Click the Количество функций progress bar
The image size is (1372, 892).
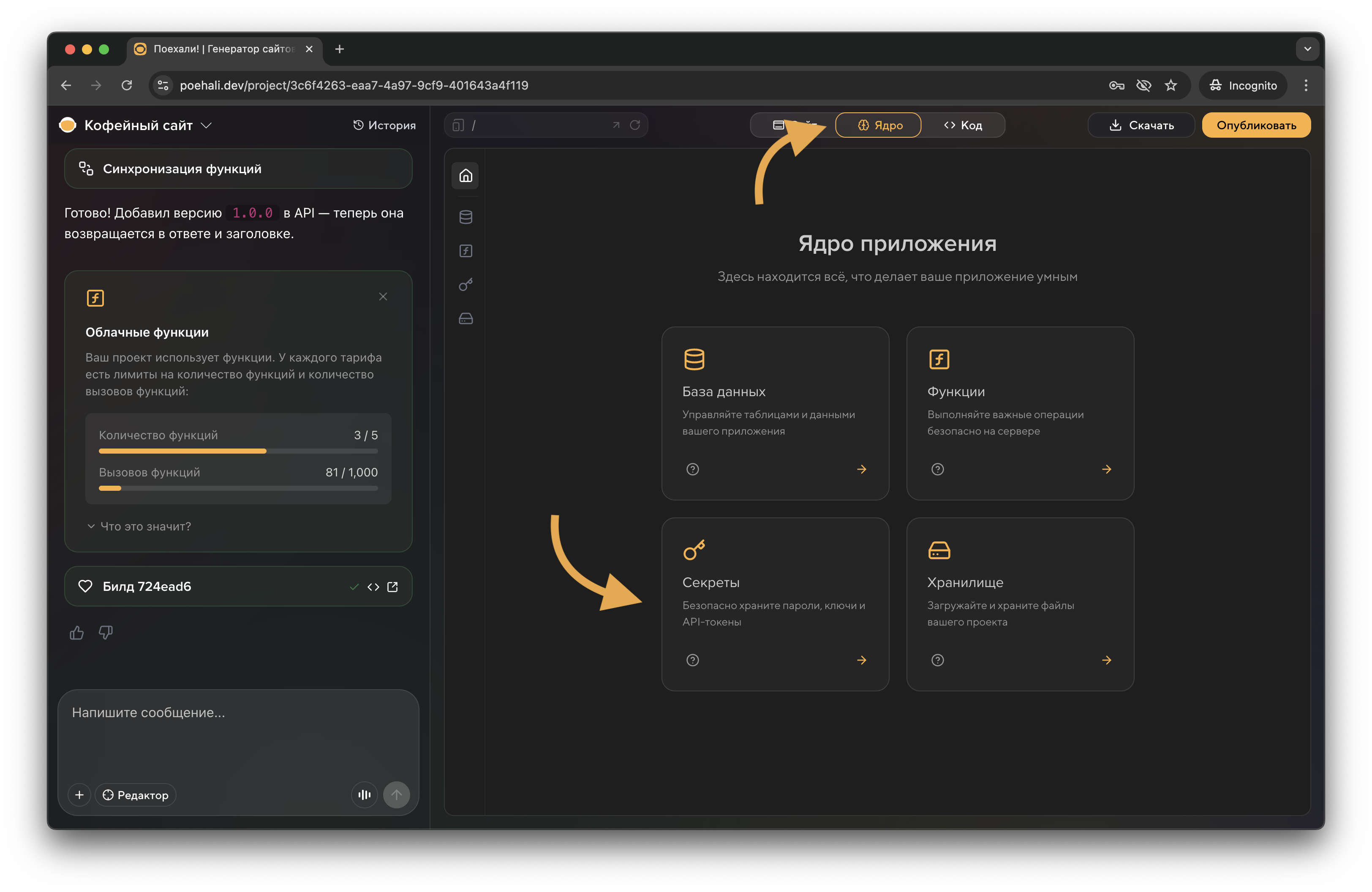pyautogui.click(x=238, y=451)
